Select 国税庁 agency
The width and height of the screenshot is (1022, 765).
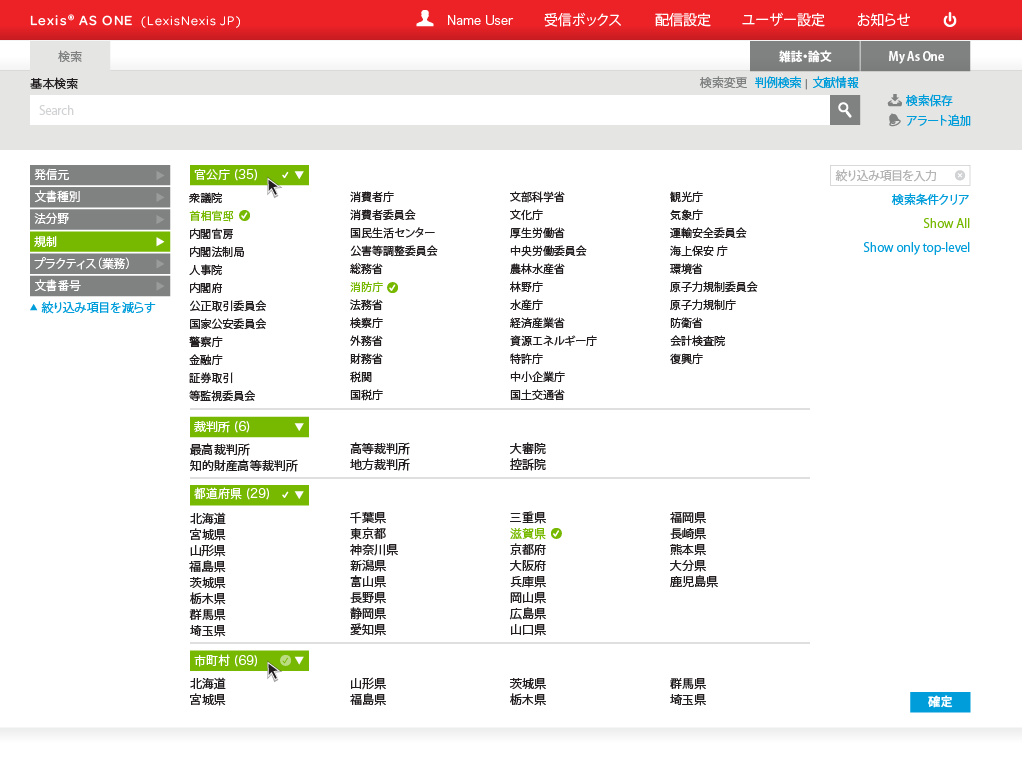pos(366,395)
